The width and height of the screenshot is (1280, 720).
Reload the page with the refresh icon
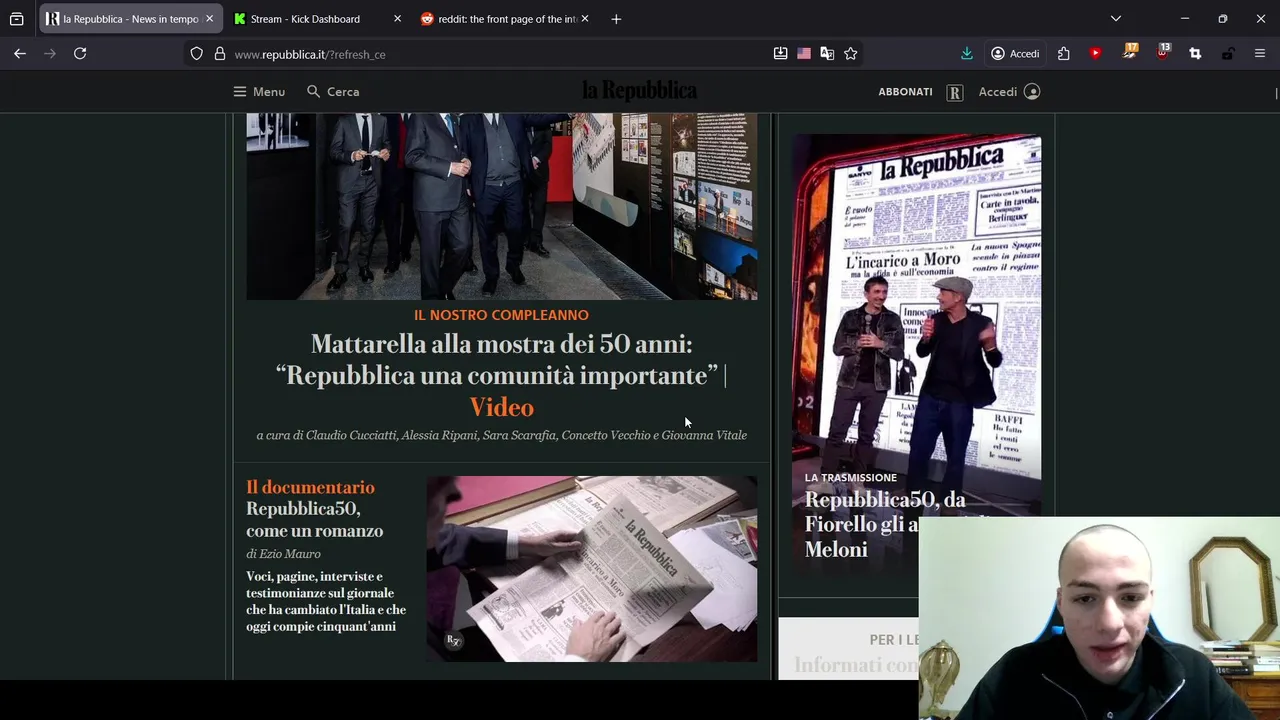coord(80,54)
